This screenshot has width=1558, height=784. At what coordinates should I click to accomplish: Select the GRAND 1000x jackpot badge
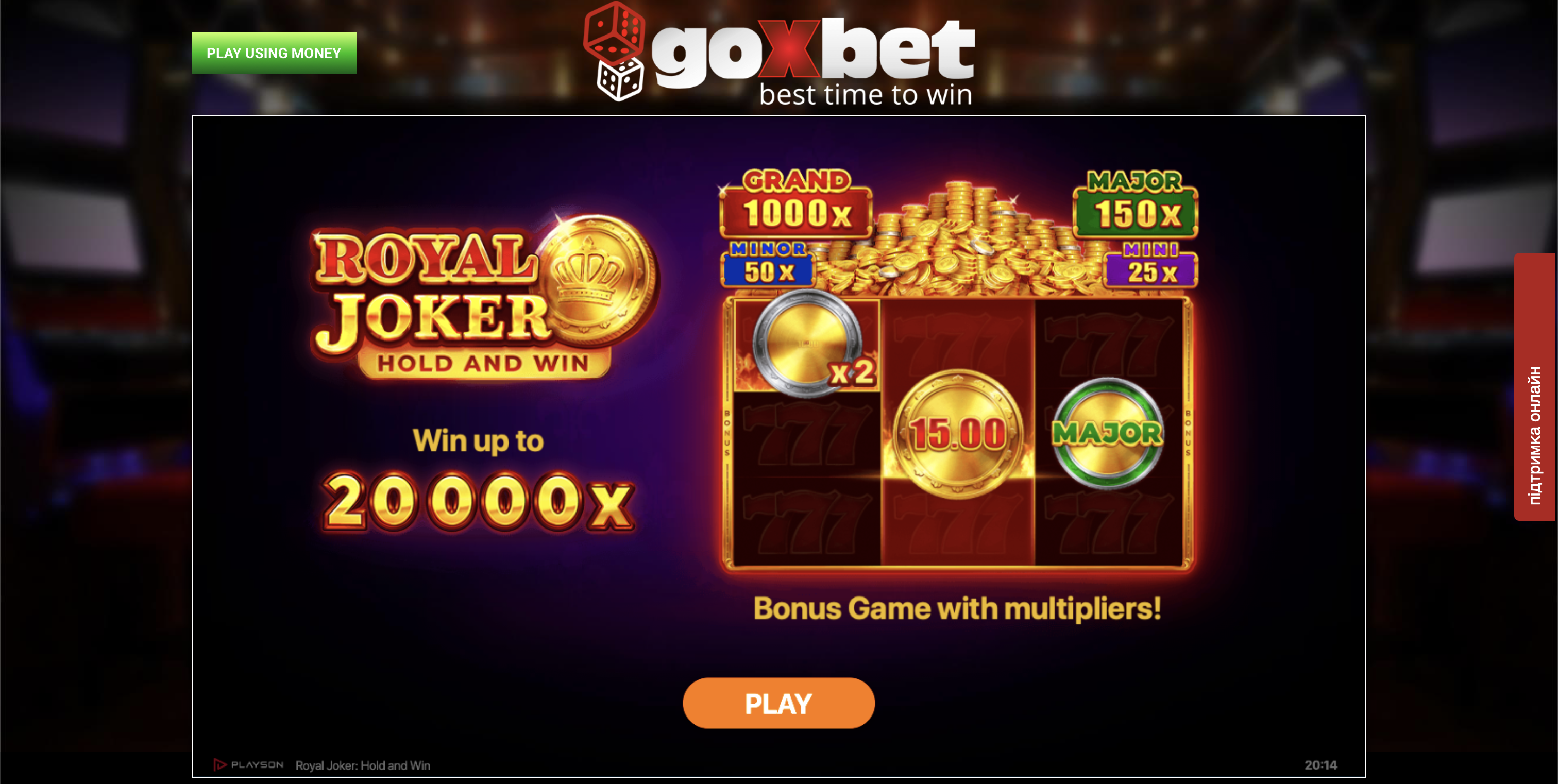pyautogui.click(x=796, y=202)
